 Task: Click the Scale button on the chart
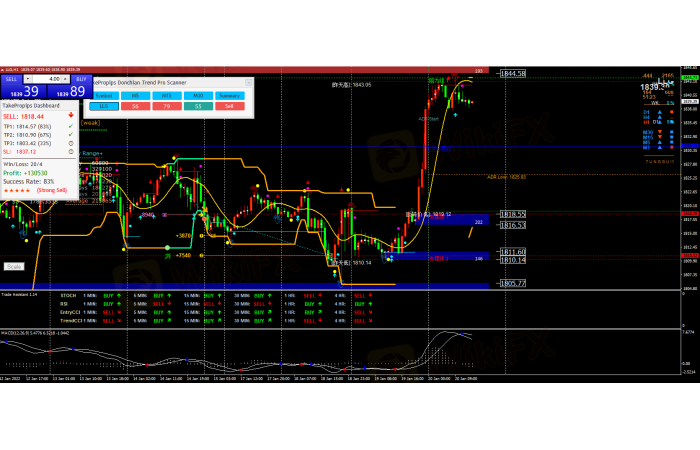[x=14, y=266]
